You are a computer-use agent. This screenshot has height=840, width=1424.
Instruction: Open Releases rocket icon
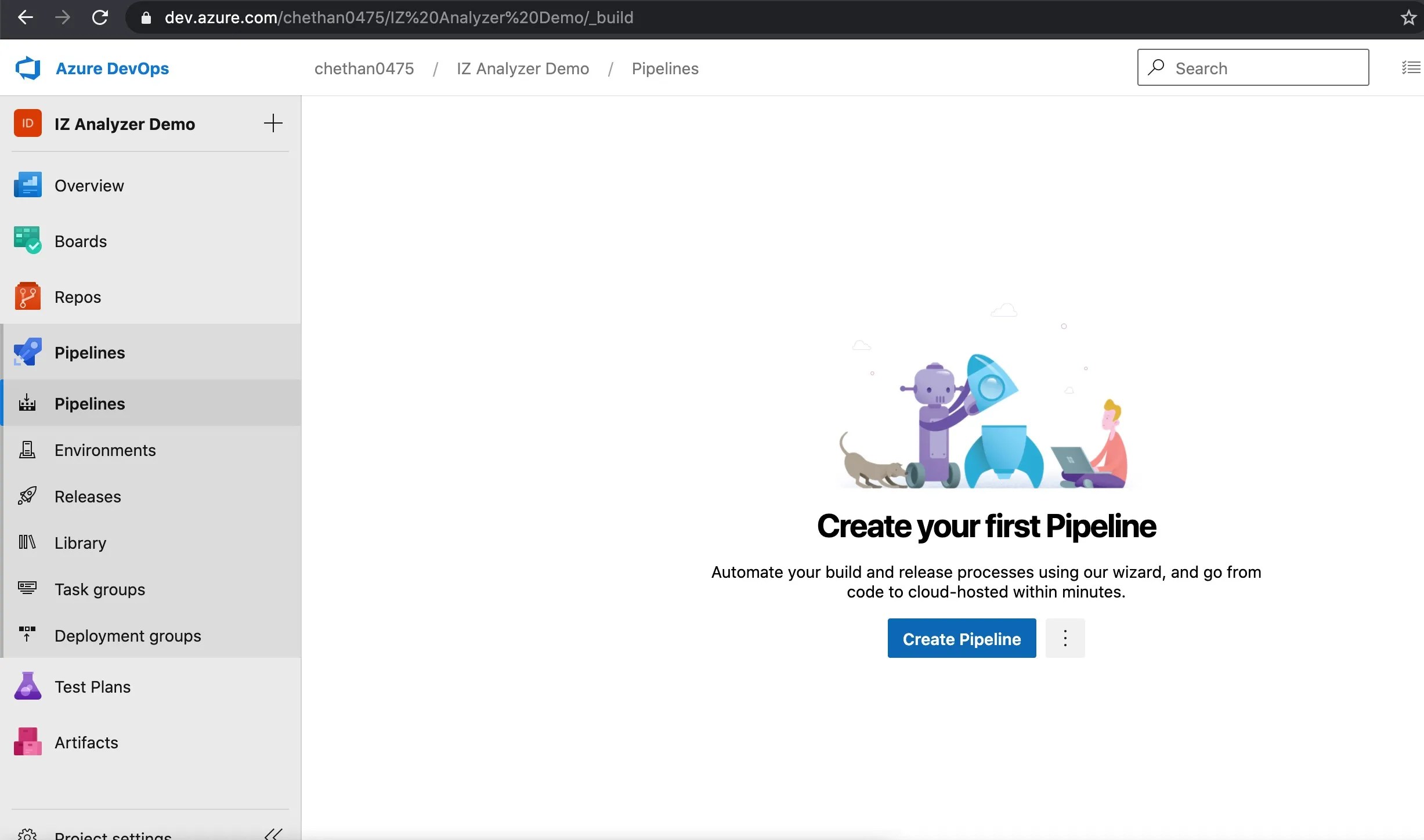click(x=27, y=496)
